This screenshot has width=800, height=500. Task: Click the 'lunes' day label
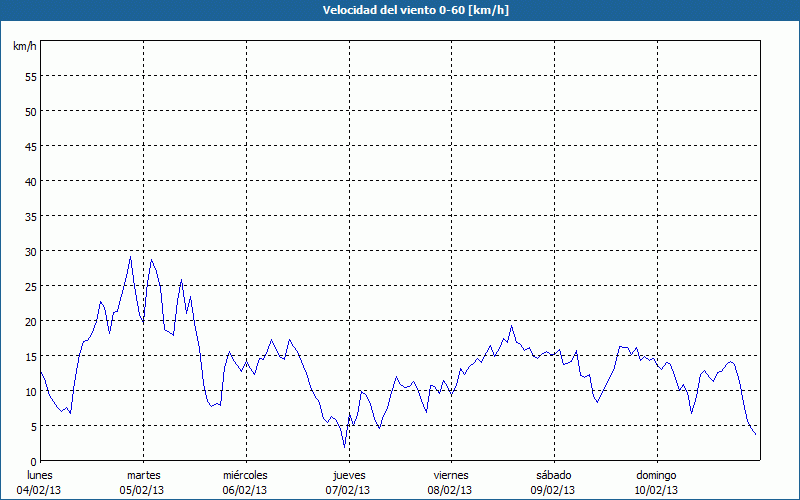click(39, 475)
